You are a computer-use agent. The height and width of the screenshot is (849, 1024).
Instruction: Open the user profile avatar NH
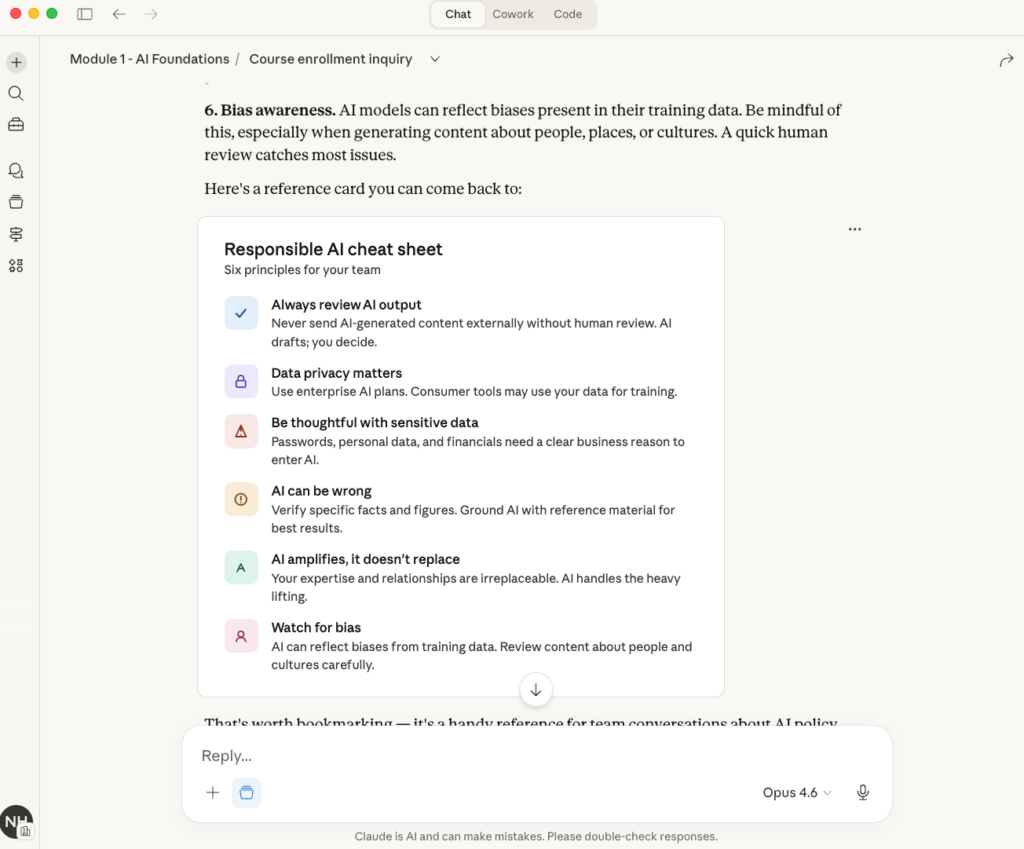pyautogui.click(x=16, y=821)
